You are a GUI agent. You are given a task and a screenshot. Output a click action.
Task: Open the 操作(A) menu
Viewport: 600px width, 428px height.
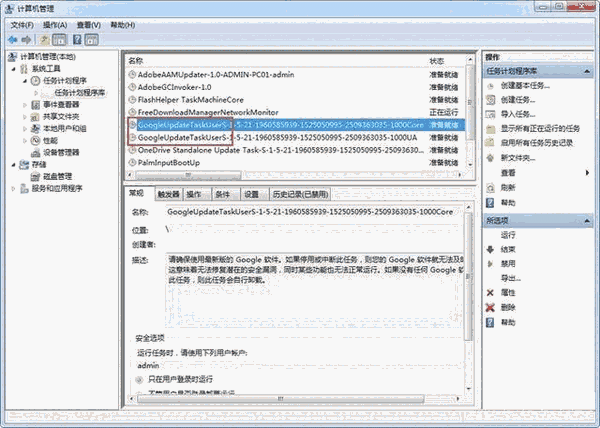point(55,25)
